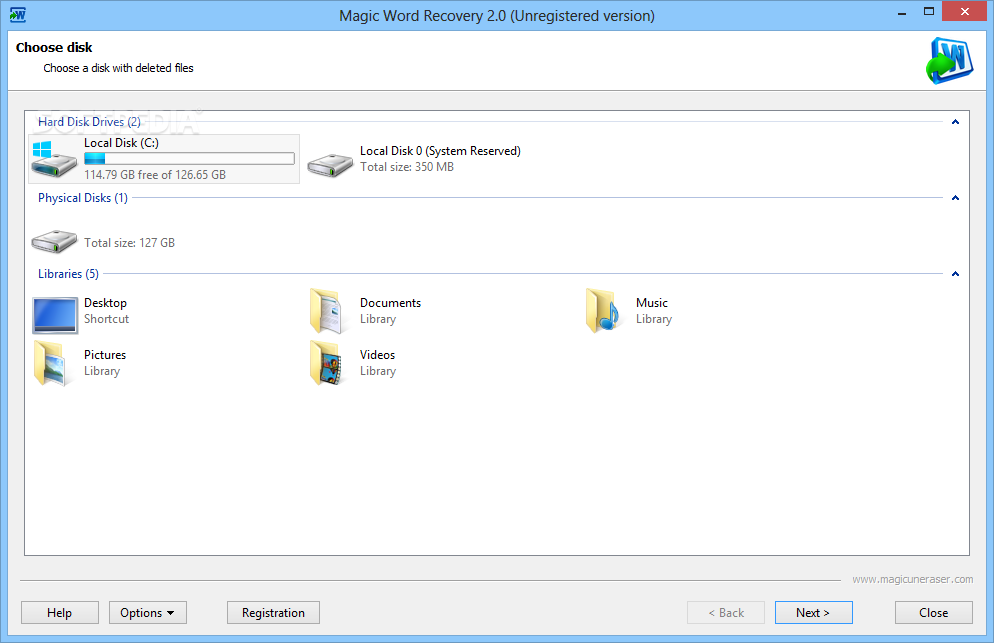Screen dimensions: 994x643
Task: Click the 'Videos' label text
Action: (x=377, y=355)
